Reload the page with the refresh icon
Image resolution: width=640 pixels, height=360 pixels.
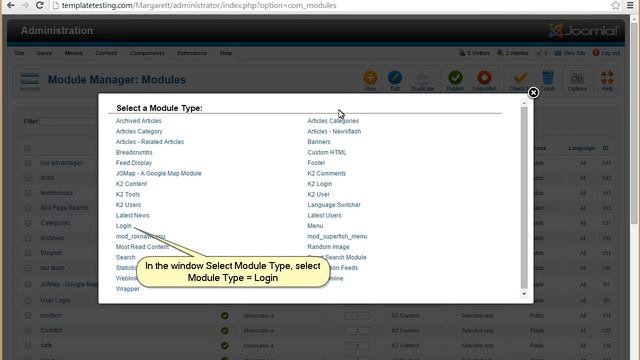click(x=40, y=5)
